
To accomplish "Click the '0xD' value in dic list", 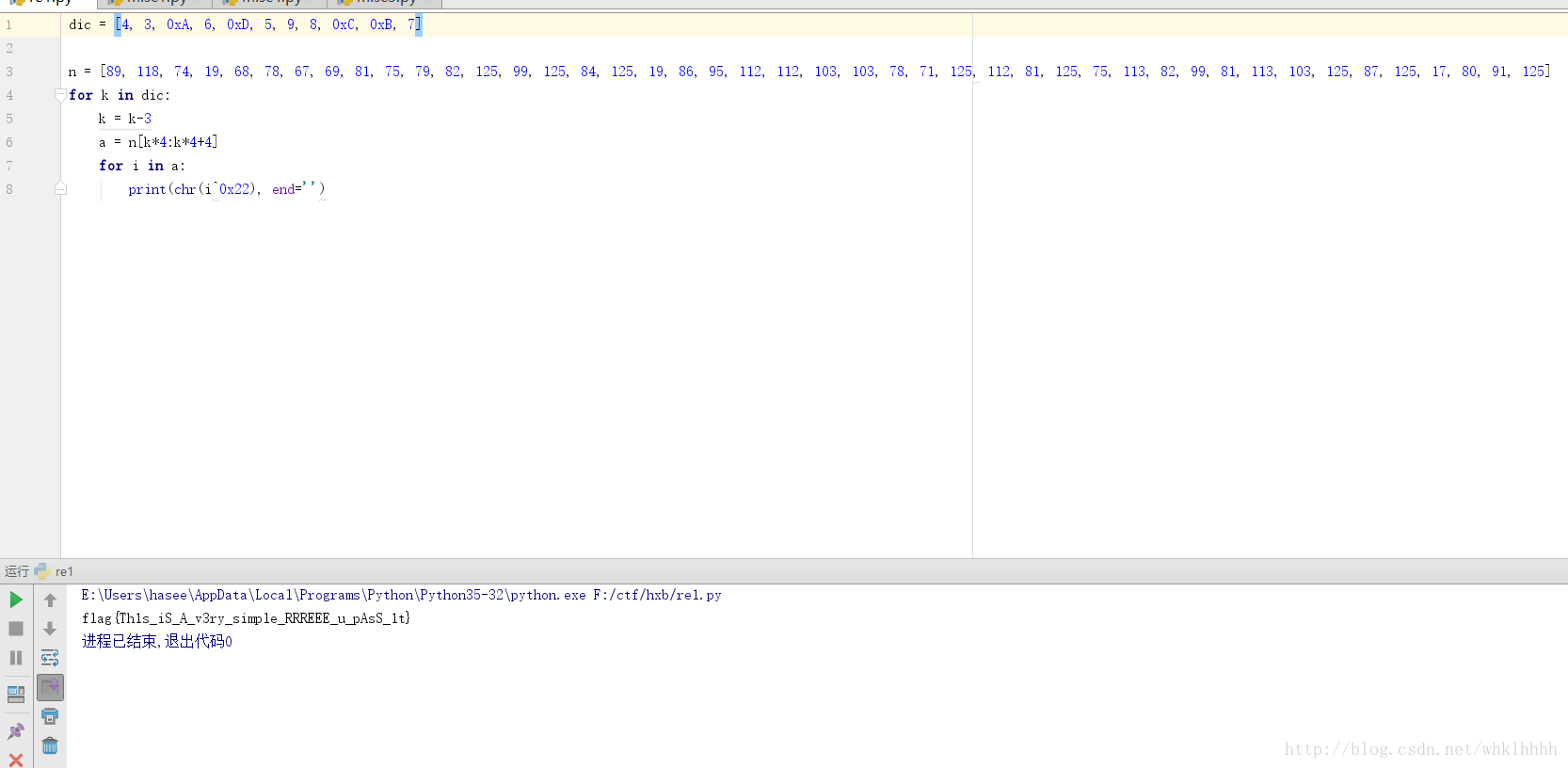I will pos(239,24).
